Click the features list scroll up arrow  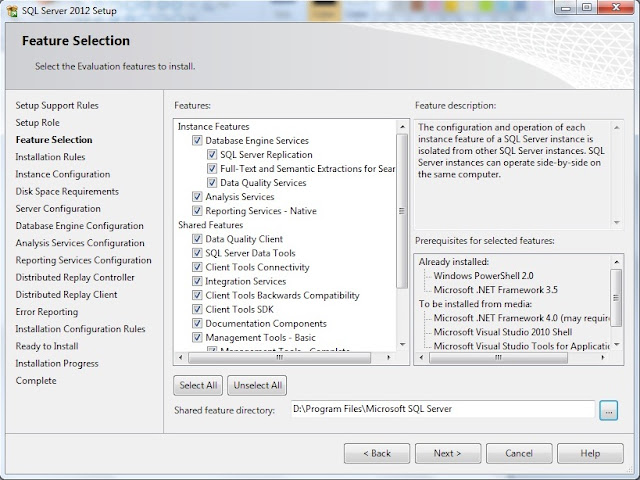pyautogui.click(x=402, y=127)
